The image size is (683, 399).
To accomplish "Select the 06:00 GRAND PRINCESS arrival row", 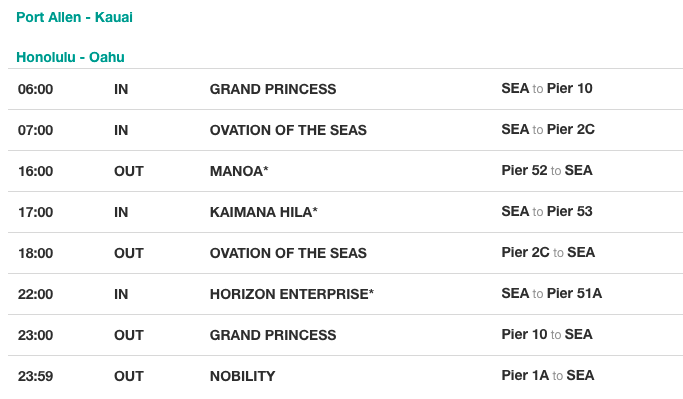I will tap(345, 89).
